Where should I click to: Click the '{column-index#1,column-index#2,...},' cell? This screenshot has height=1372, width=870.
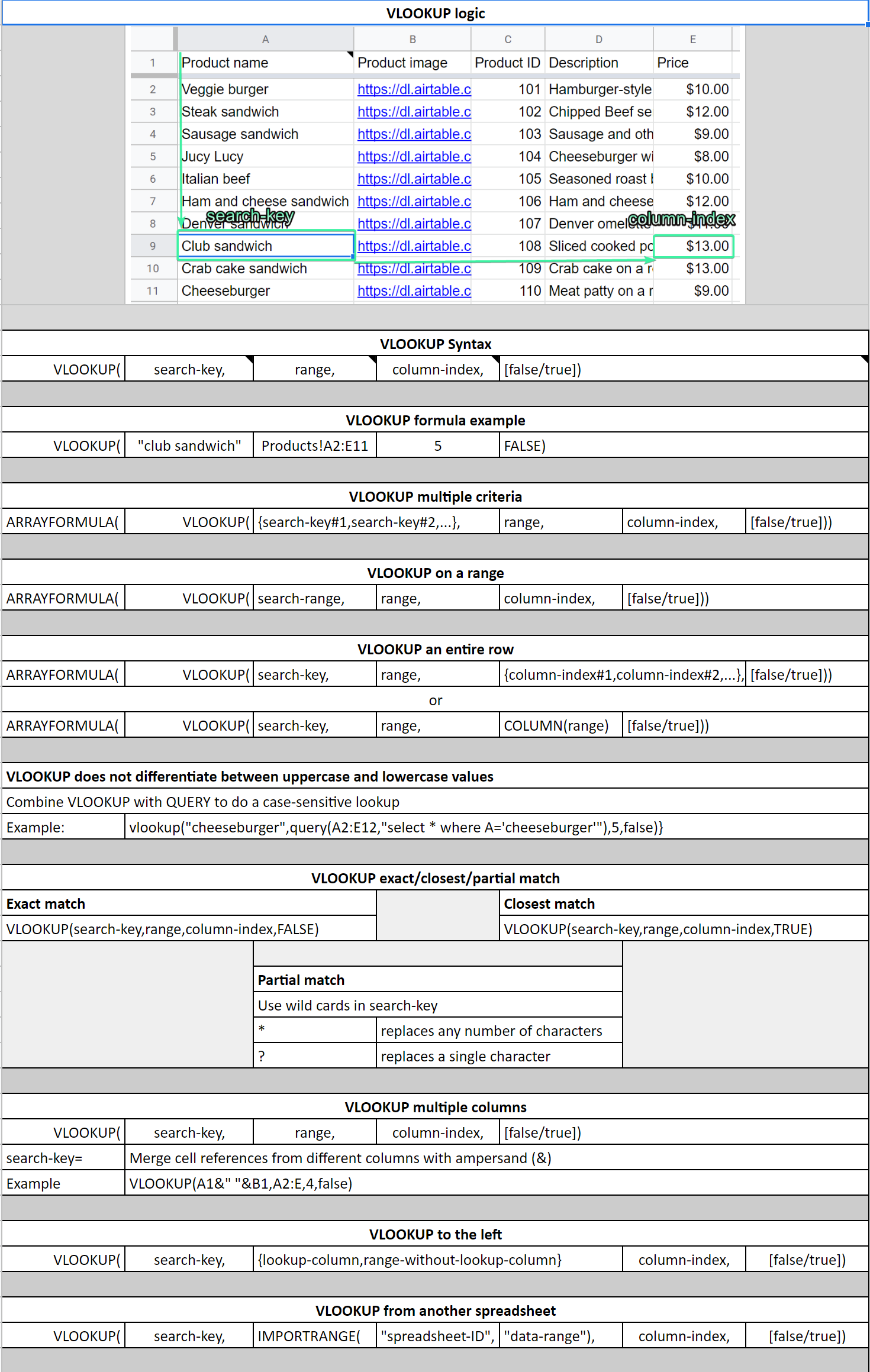click(623, 674)
